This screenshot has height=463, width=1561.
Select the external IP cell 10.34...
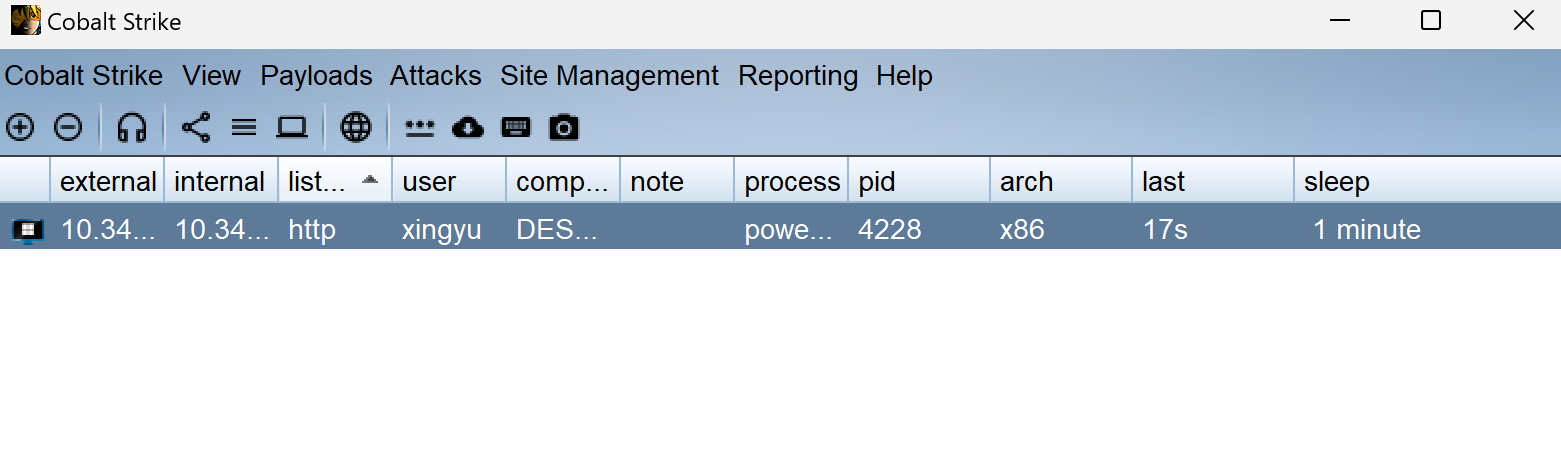[108, 230]
